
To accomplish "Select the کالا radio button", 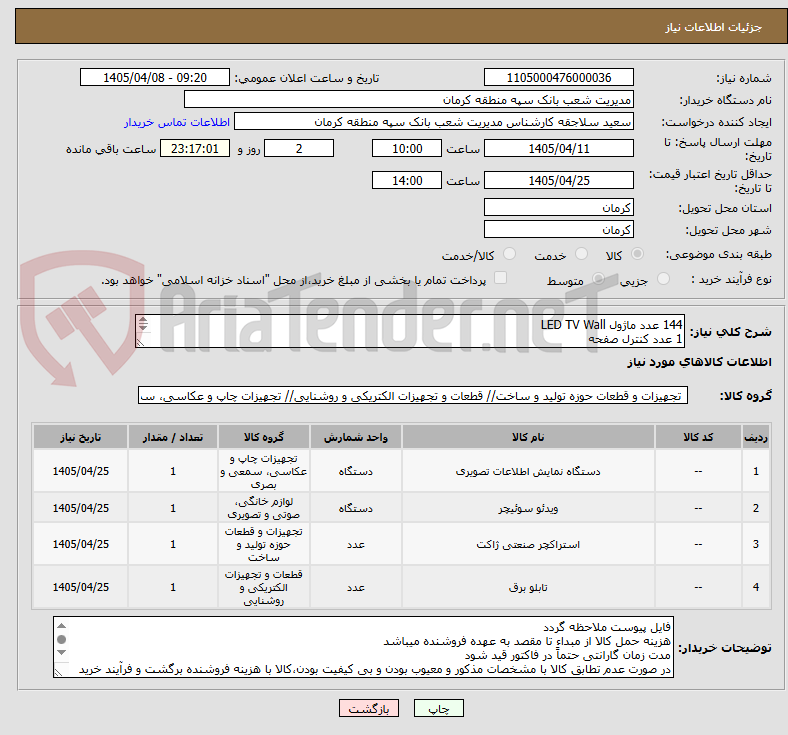I will tap(637, 254).
